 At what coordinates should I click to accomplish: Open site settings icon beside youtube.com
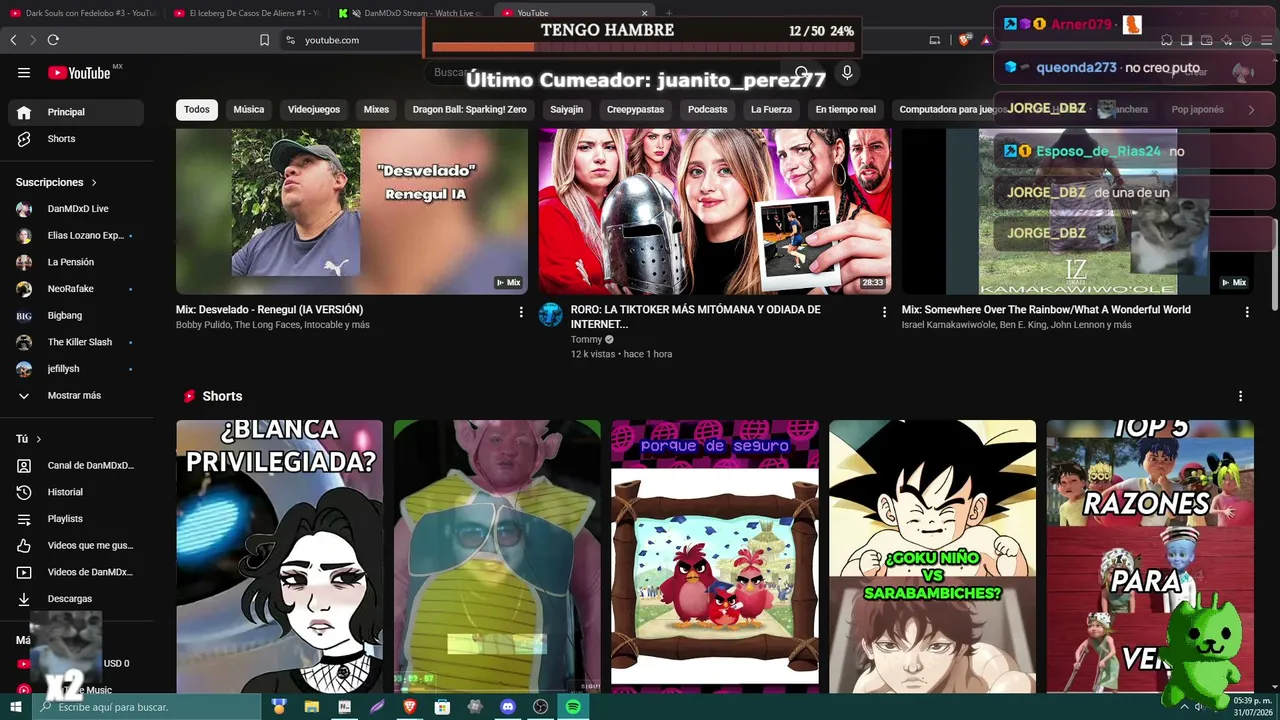tap(290, 40)
